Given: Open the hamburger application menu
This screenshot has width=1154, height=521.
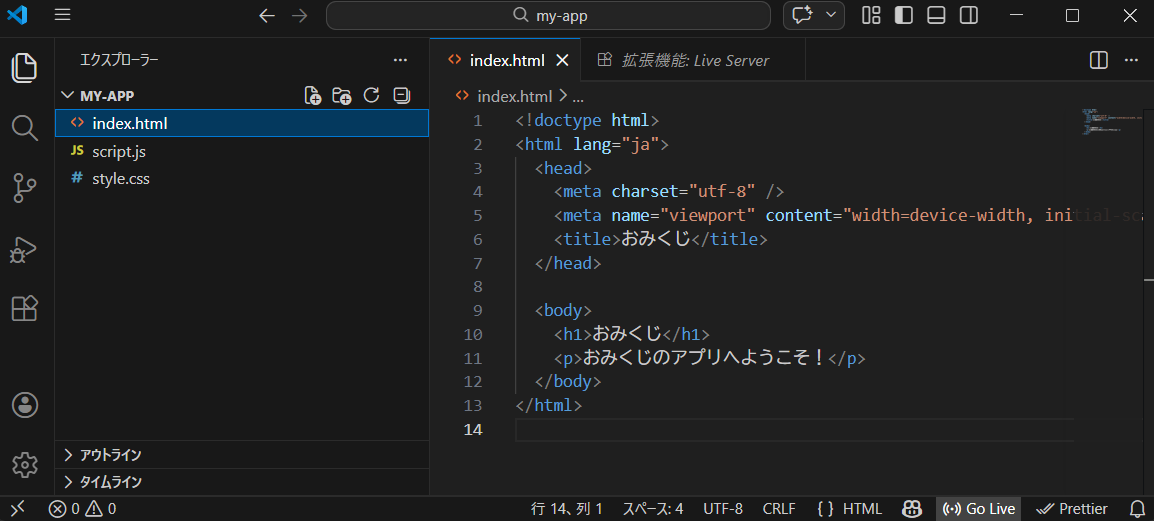Looking at the screenshot, I should point(62,15).
